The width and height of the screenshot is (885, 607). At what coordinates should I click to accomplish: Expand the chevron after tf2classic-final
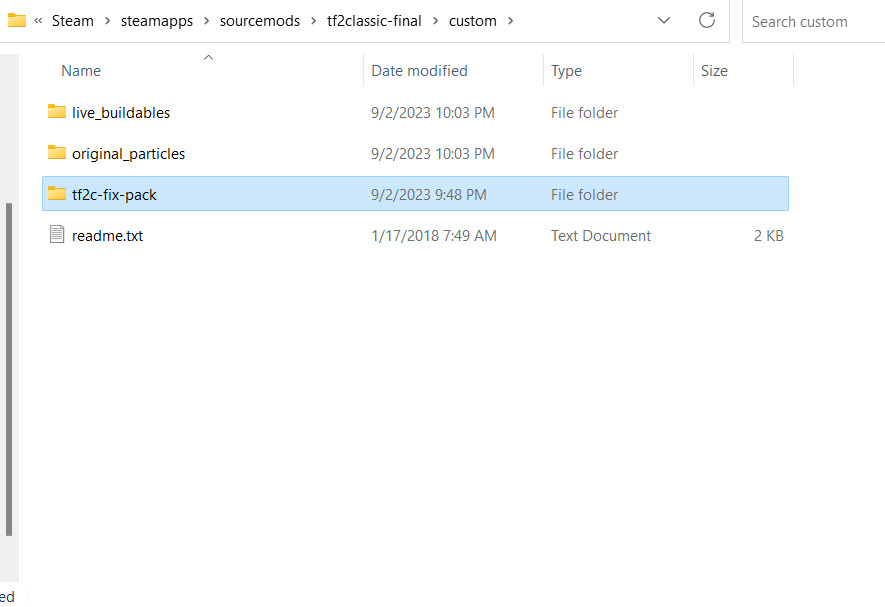coord(435,21)
